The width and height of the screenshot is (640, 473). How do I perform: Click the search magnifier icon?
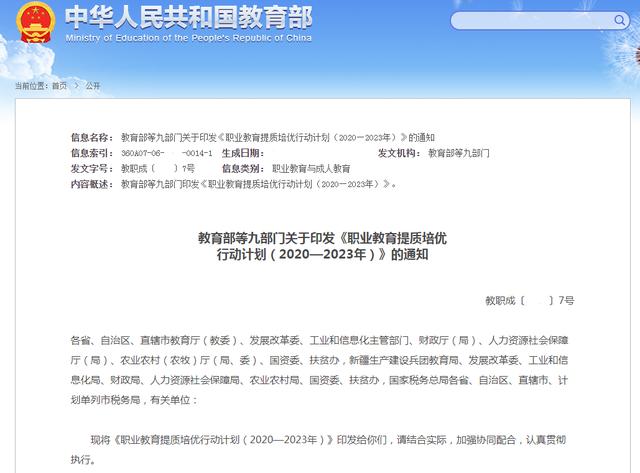pos(619,20)
